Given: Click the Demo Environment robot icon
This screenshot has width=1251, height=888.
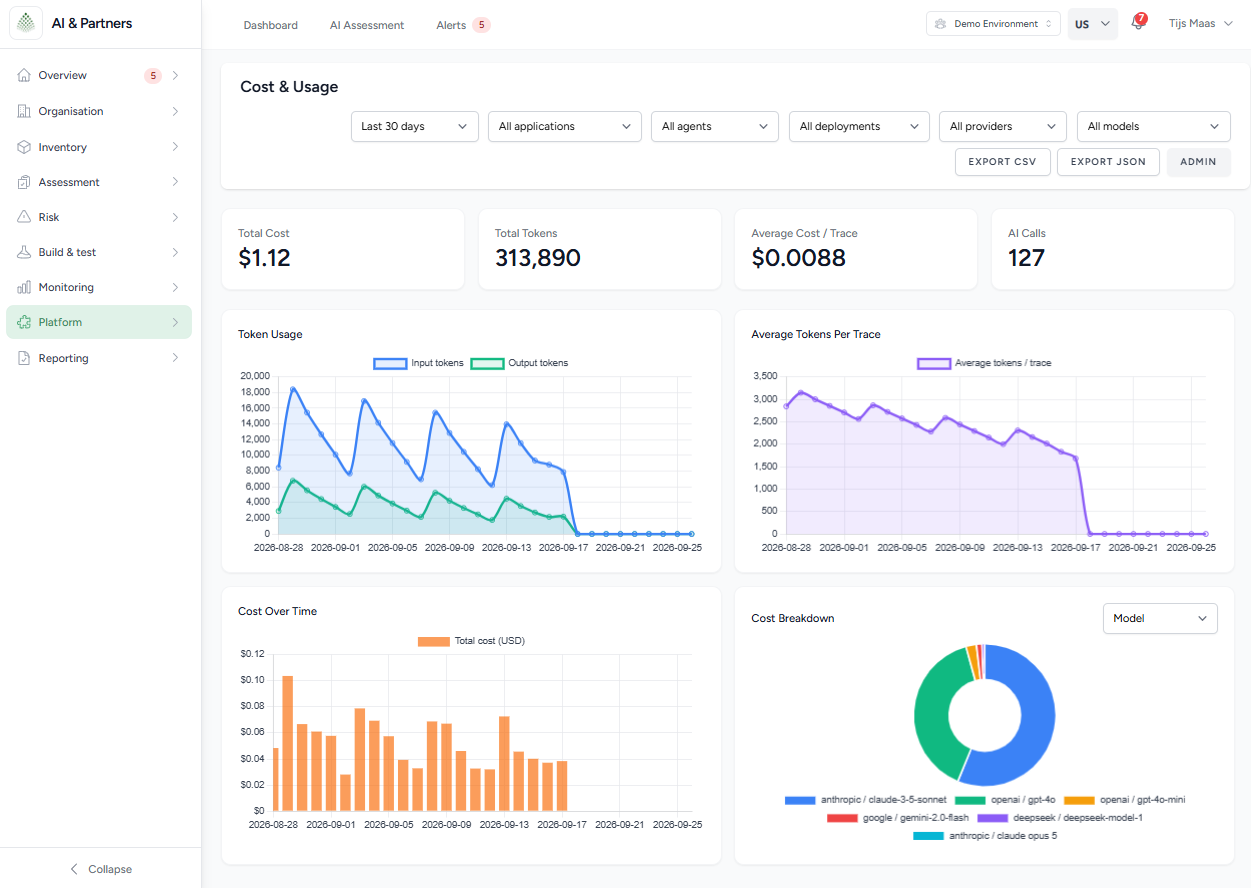Looking at the screenshot, I should tap(940, 24).
